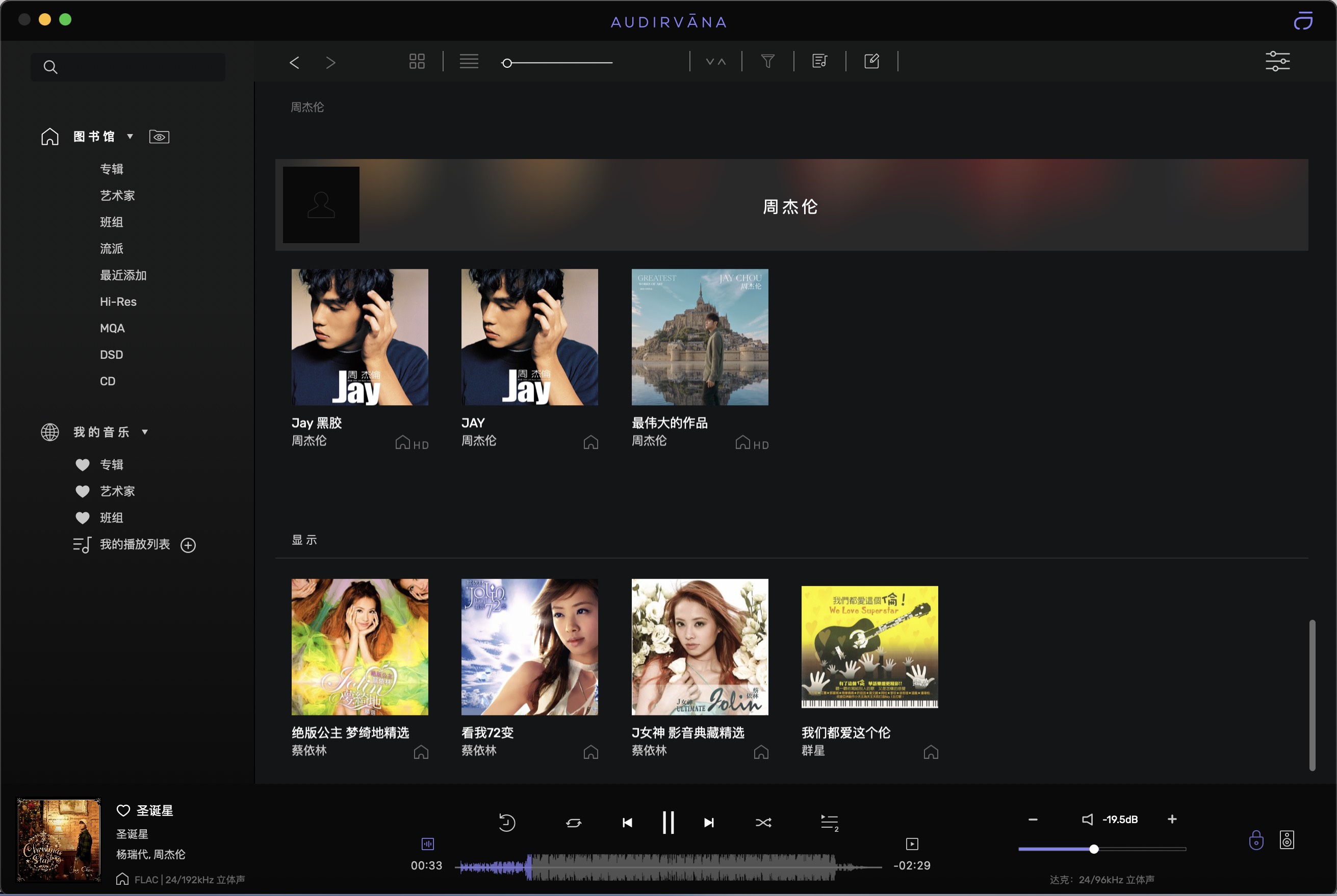Switch to grid view layout
This screenshot has width=1337, height=896.
[417, 61]
